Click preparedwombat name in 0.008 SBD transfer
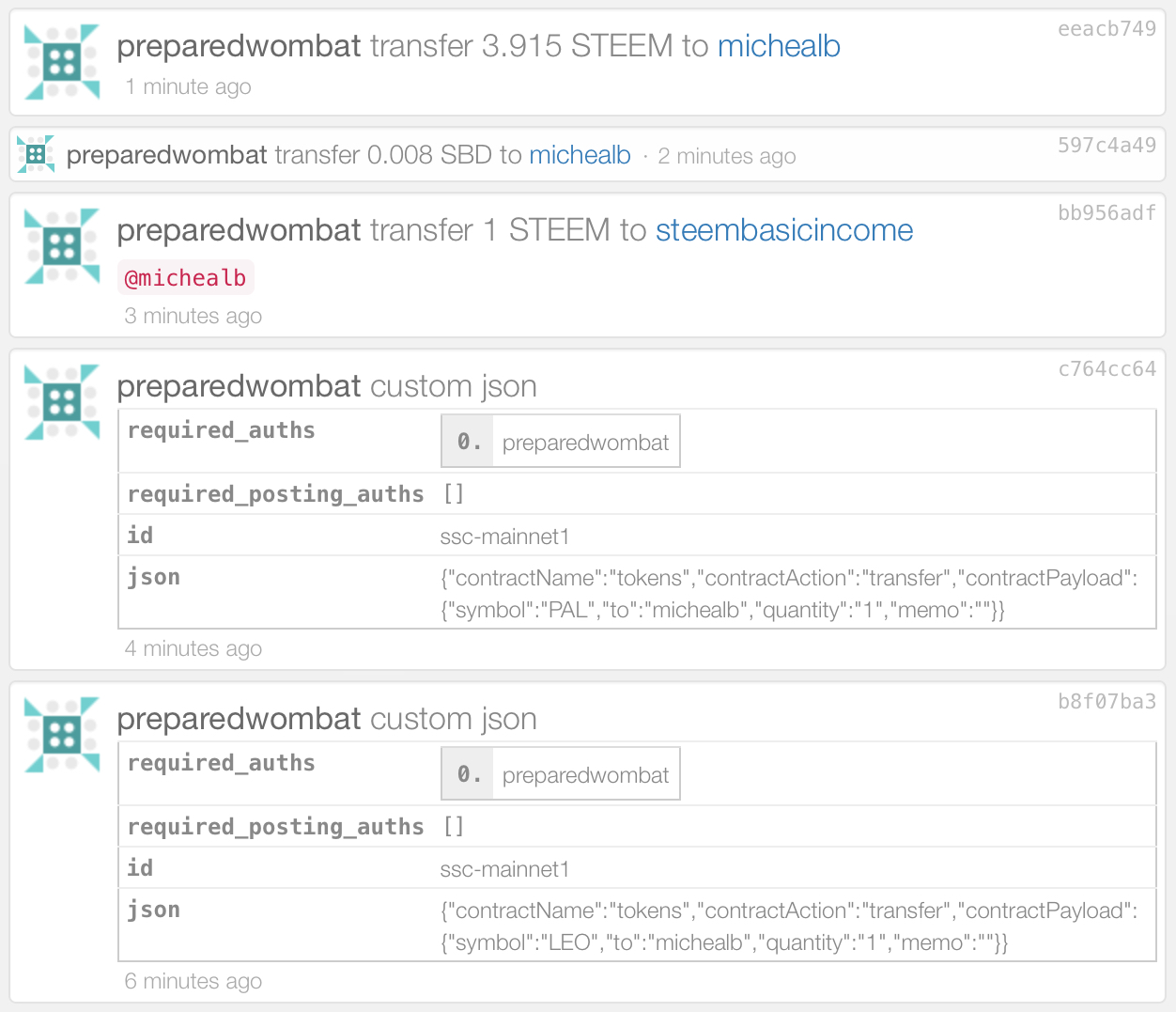1176x1012 pixels. click(x=166, y=155)
